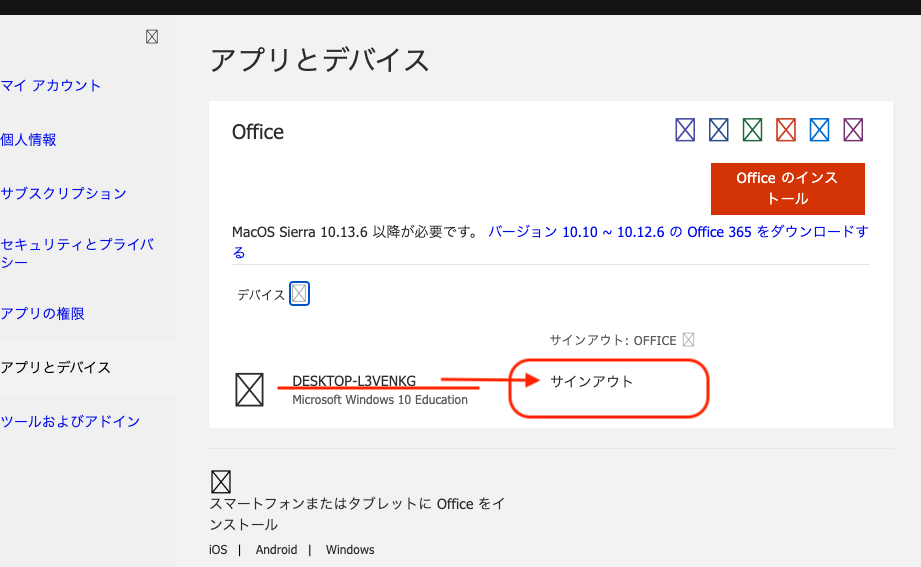Open マイ アカウント page

click(51, 86)
